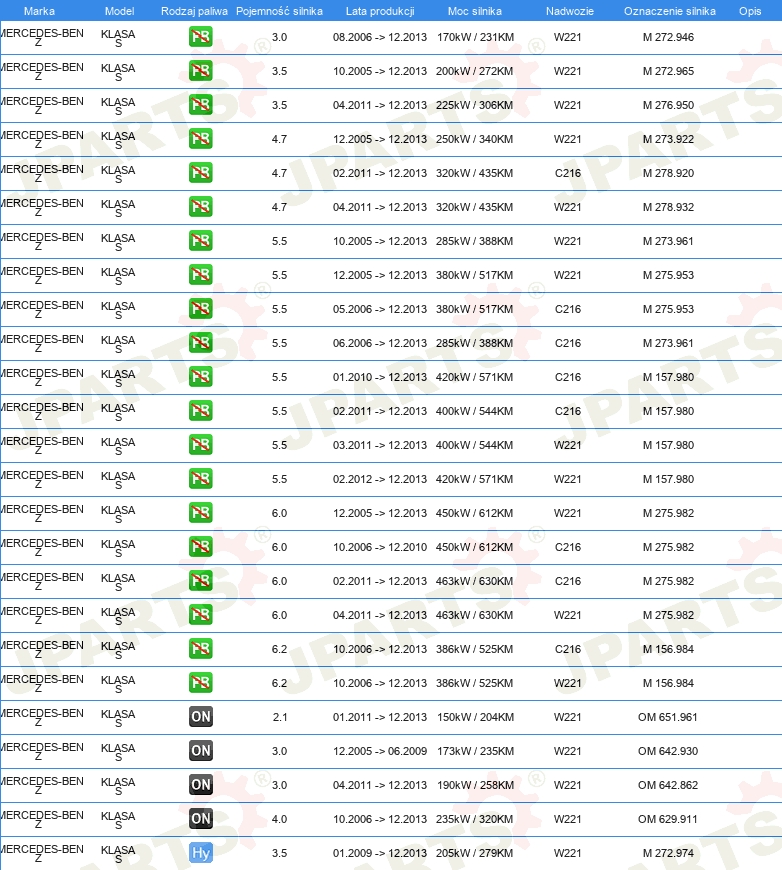Click production dates 08.2006 -> 12.2013

pyautogui.click(x=380, y=37)
